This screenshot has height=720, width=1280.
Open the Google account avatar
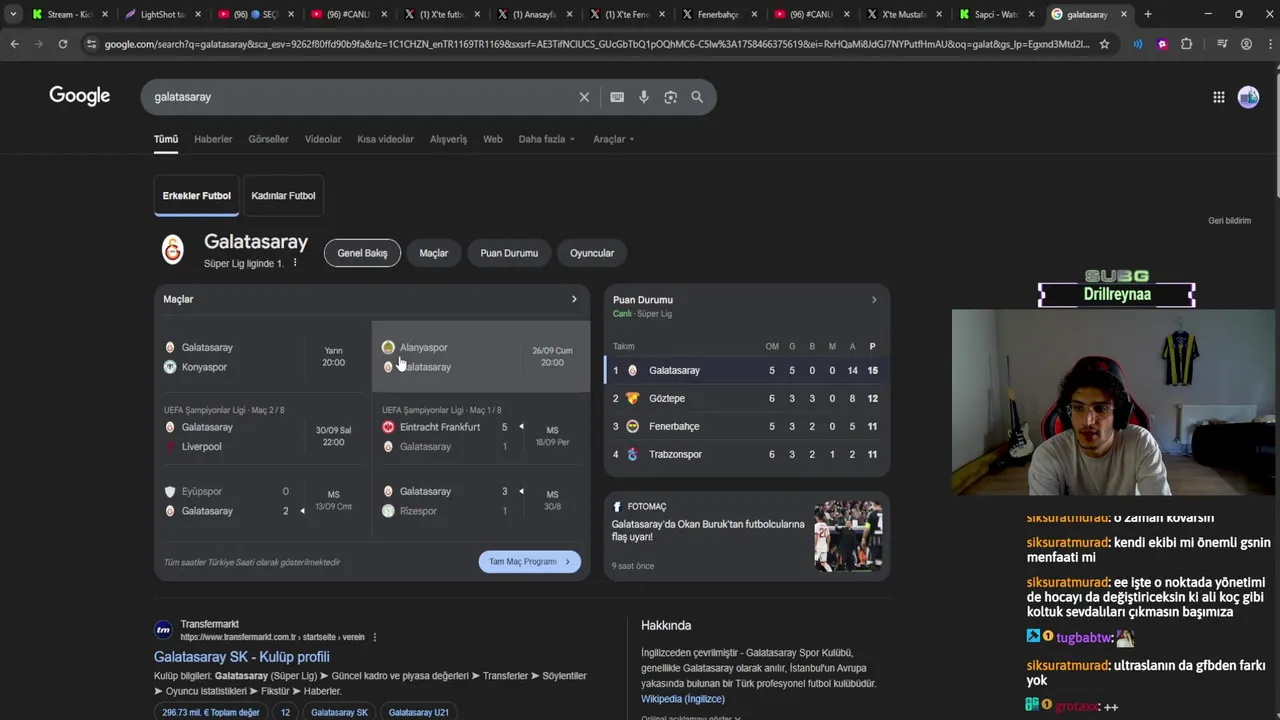coord(1248,97)
